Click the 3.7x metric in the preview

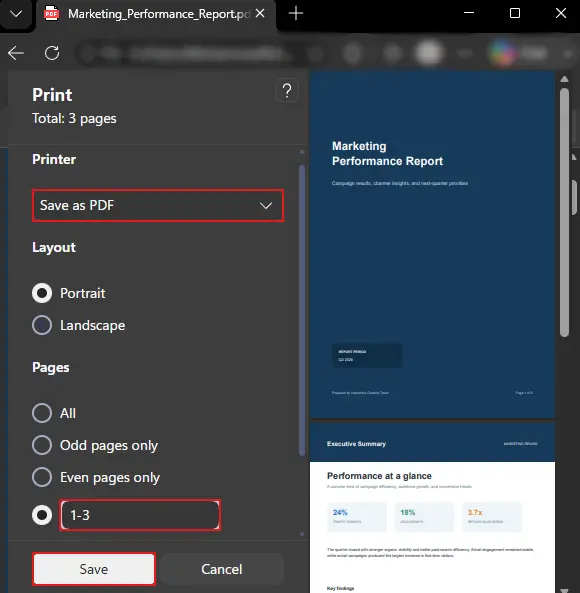[475, 512]
